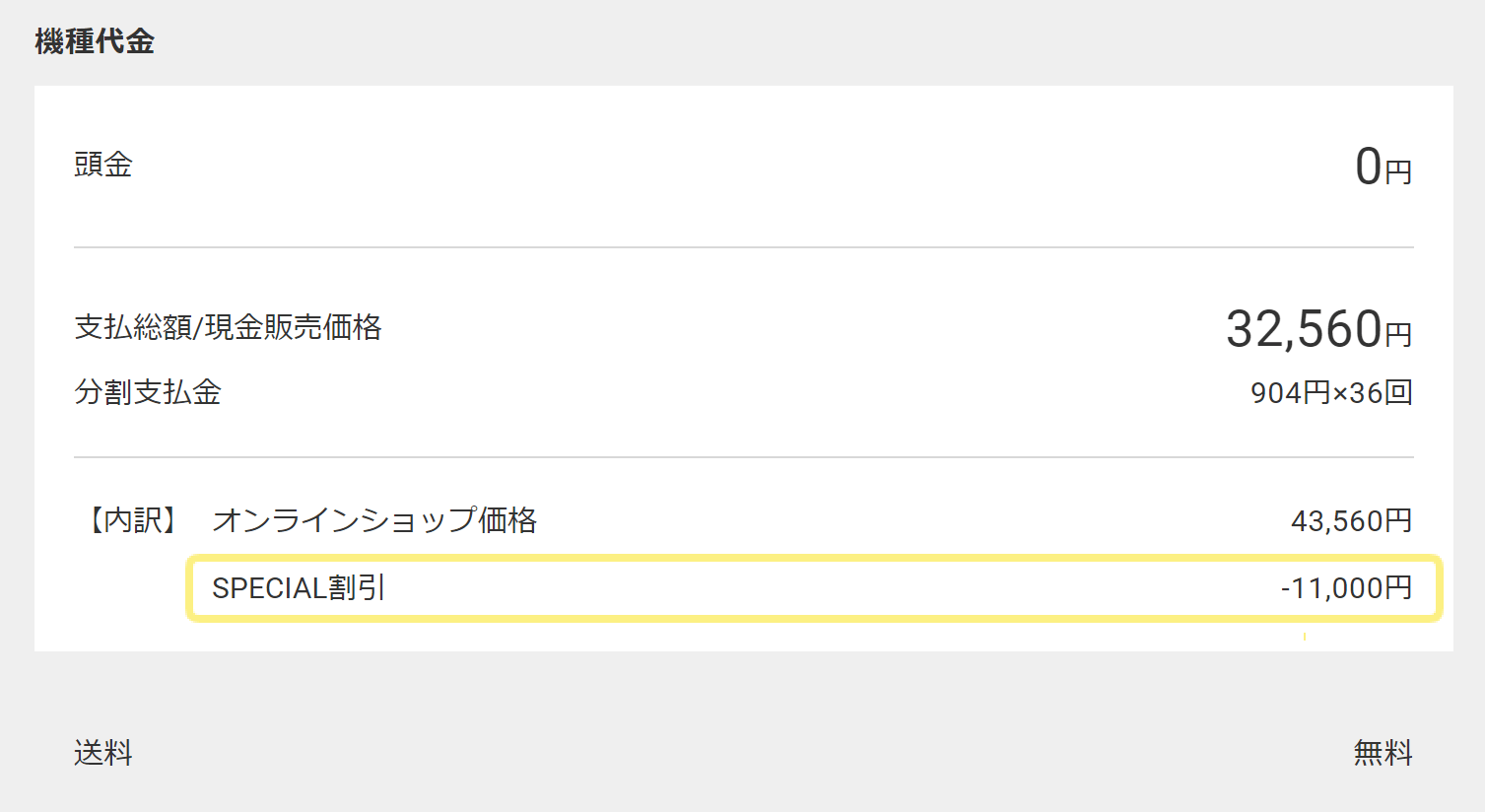The width and height of the screenshot is (1485, 812).
Task: Click the -11,000円 discount amount
Action: (1347, 588)
